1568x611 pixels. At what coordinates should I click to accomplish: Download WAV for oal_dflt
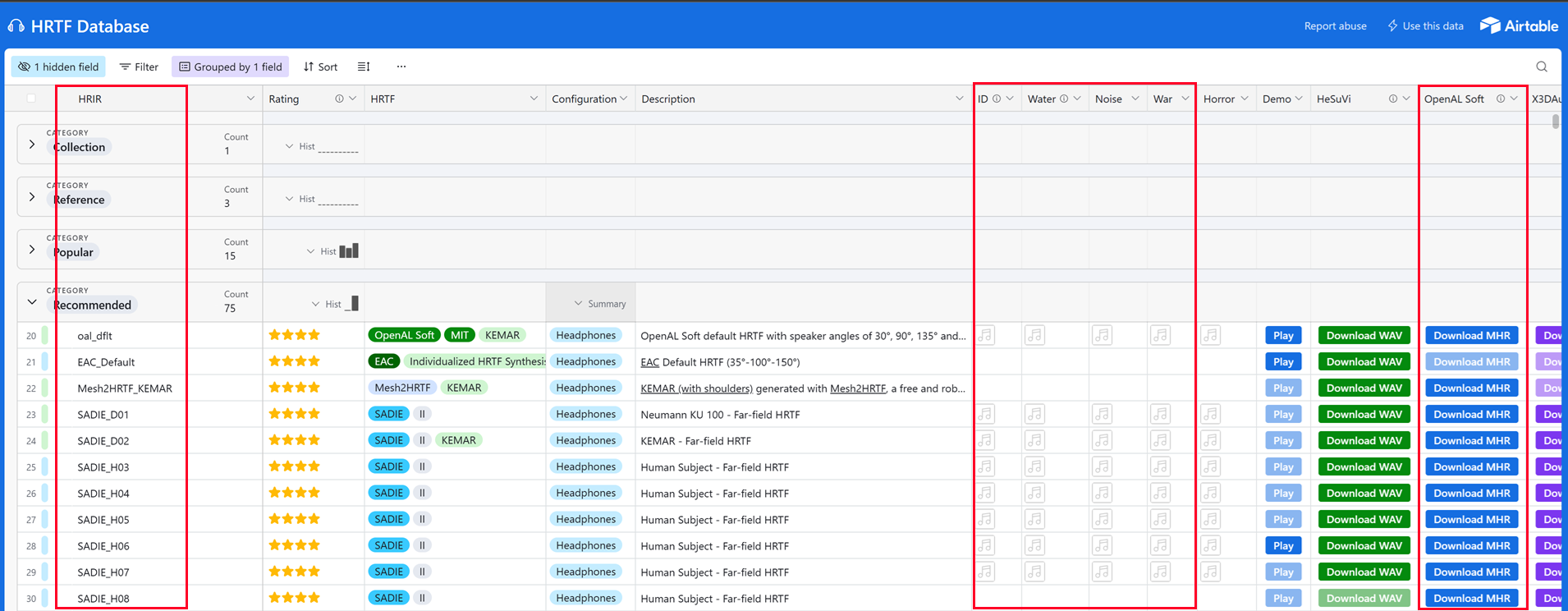coord(1364,335)
